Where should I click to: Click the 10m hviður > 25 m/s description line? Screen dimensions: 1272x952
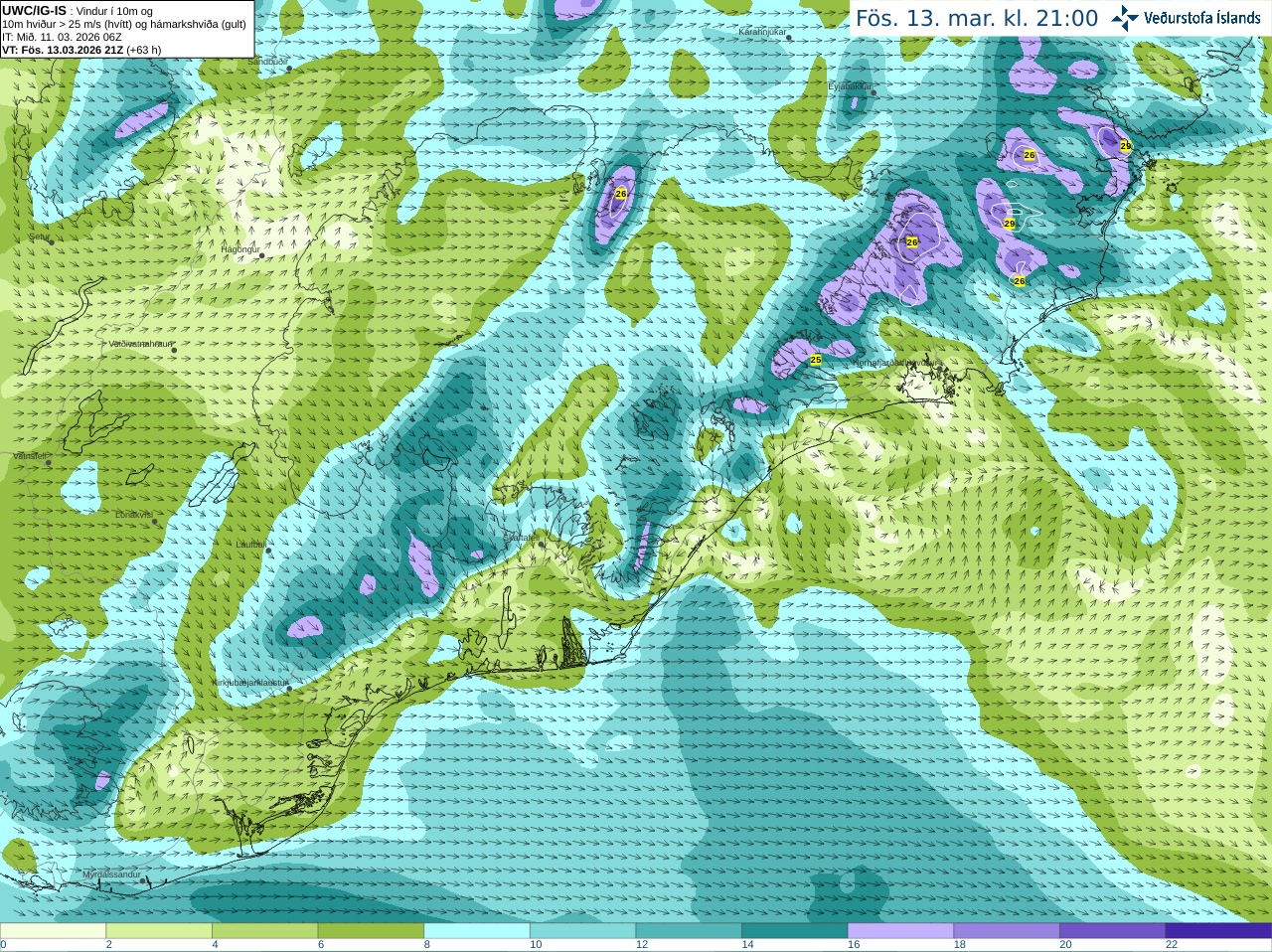click(124, 24)
